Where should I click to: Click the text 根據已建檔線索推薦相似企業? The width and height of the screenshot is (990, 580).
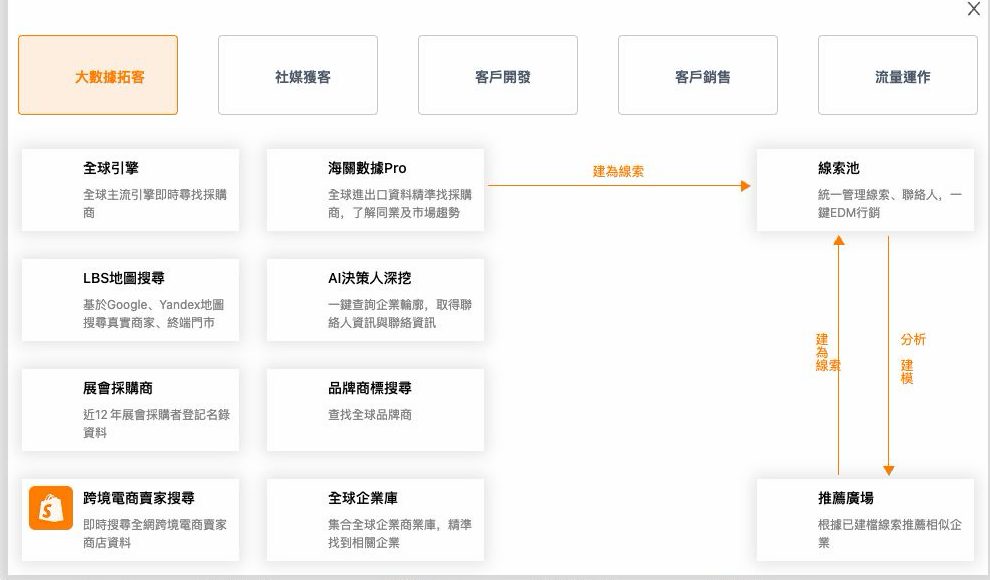pos(890,533)
